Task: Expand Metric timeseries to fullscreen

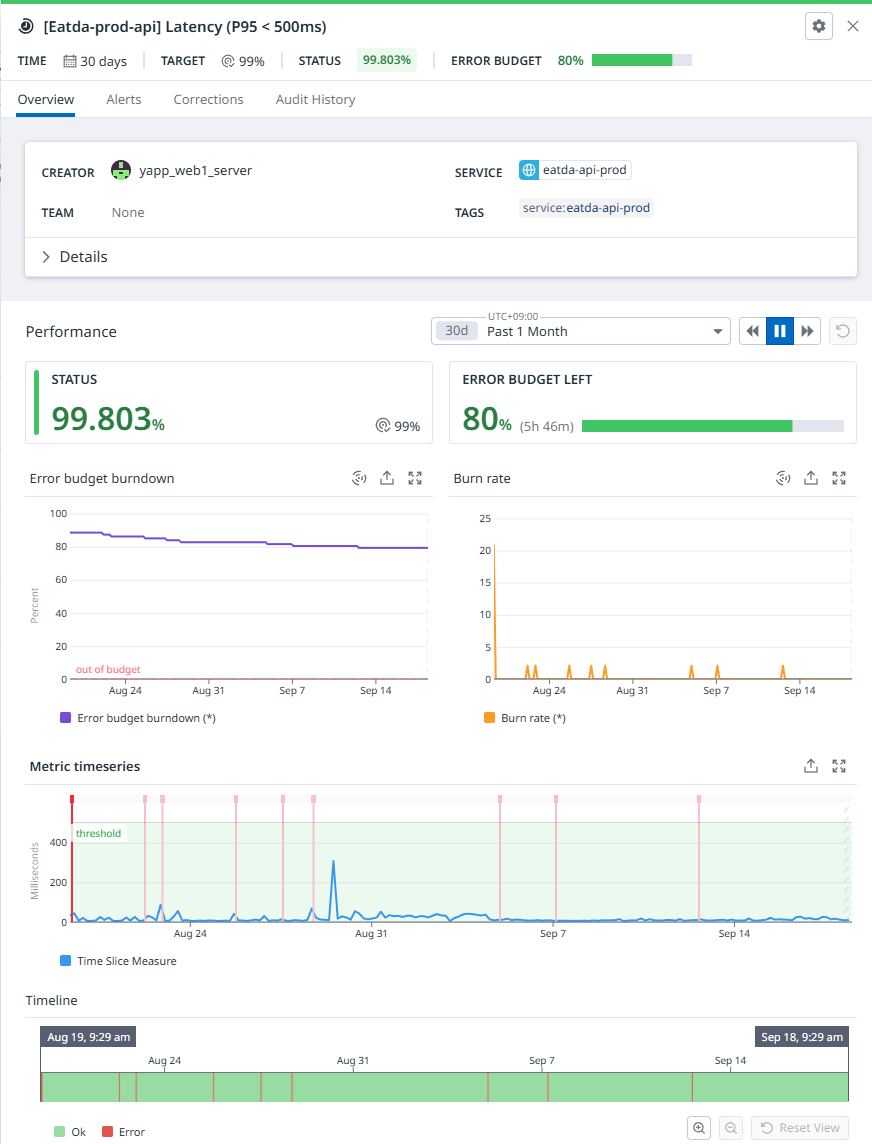Action: tap(839, 766)
